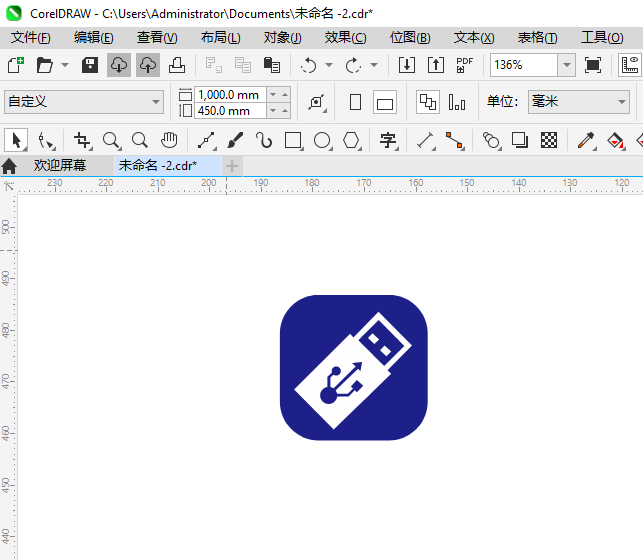Screen dimensions: 643x560
Task: Click the page width field
Action: pyautogui.click(x=230, y=95)
